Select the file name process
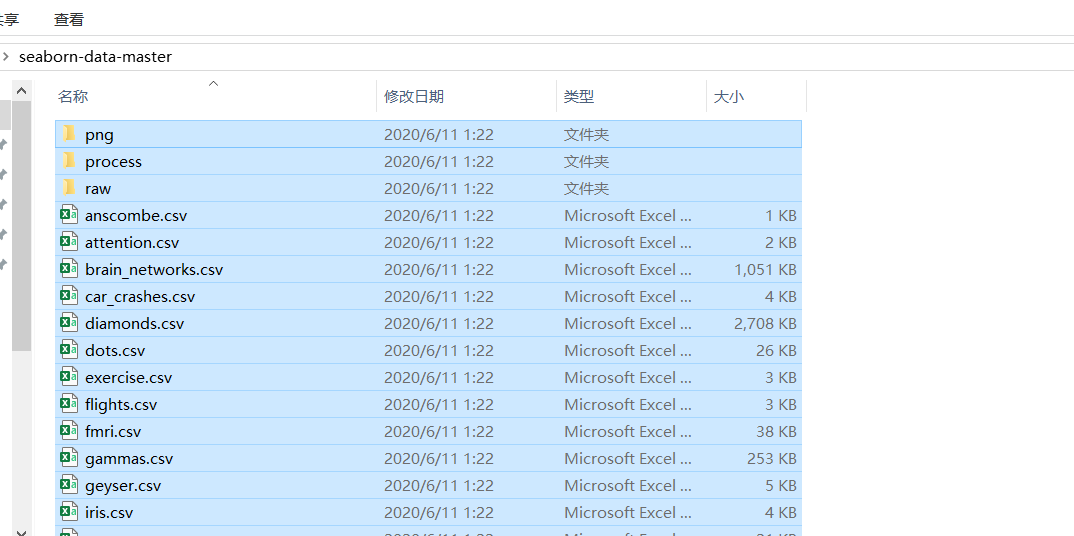1074x536 pixels. point(114,162)
